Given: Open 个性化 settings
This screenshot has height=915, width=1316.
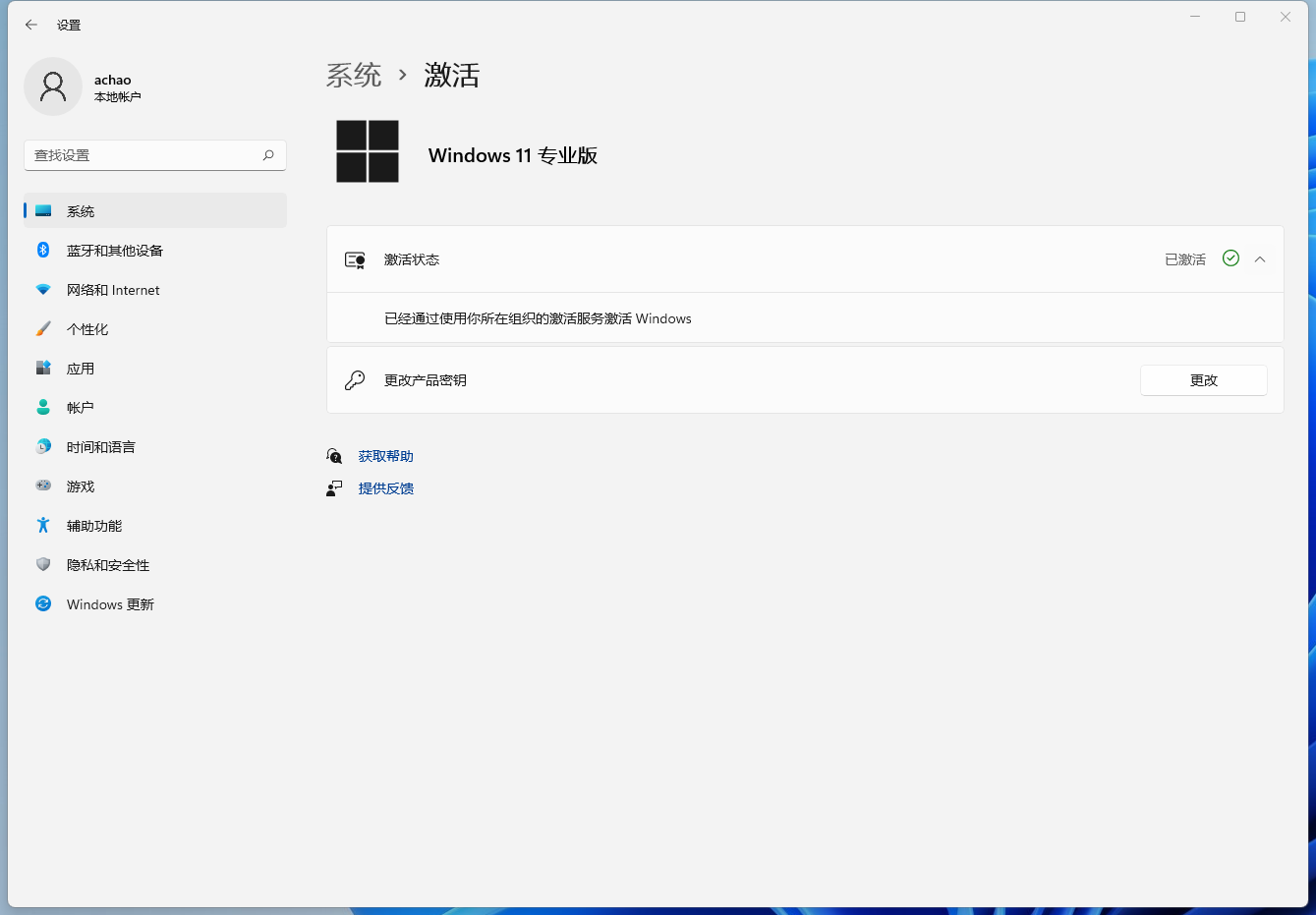Looking at the screenshot, I should point(155,329).
